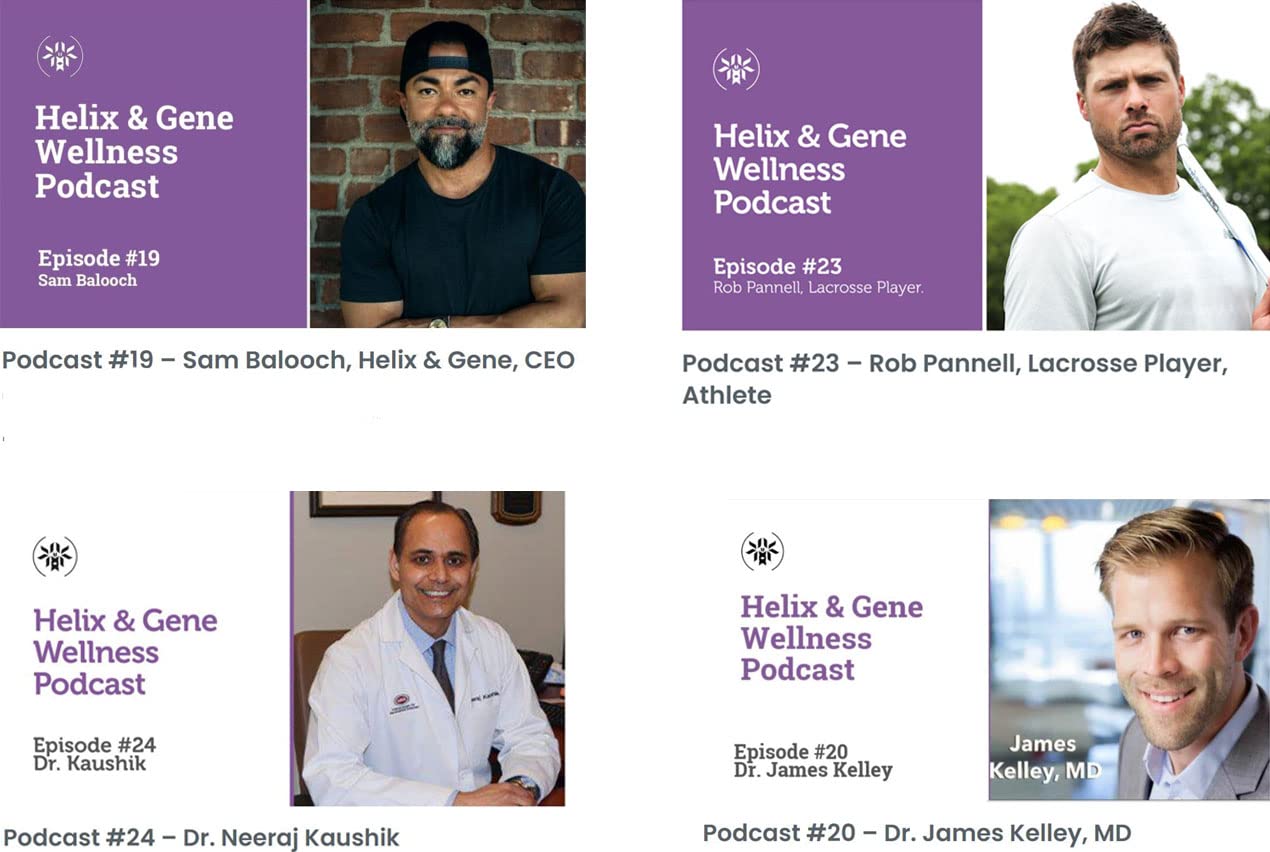Viewport: 1270px width, 852px height.
Task: Click the photo of the lacrosse player
Action: tap(1127, 165)
